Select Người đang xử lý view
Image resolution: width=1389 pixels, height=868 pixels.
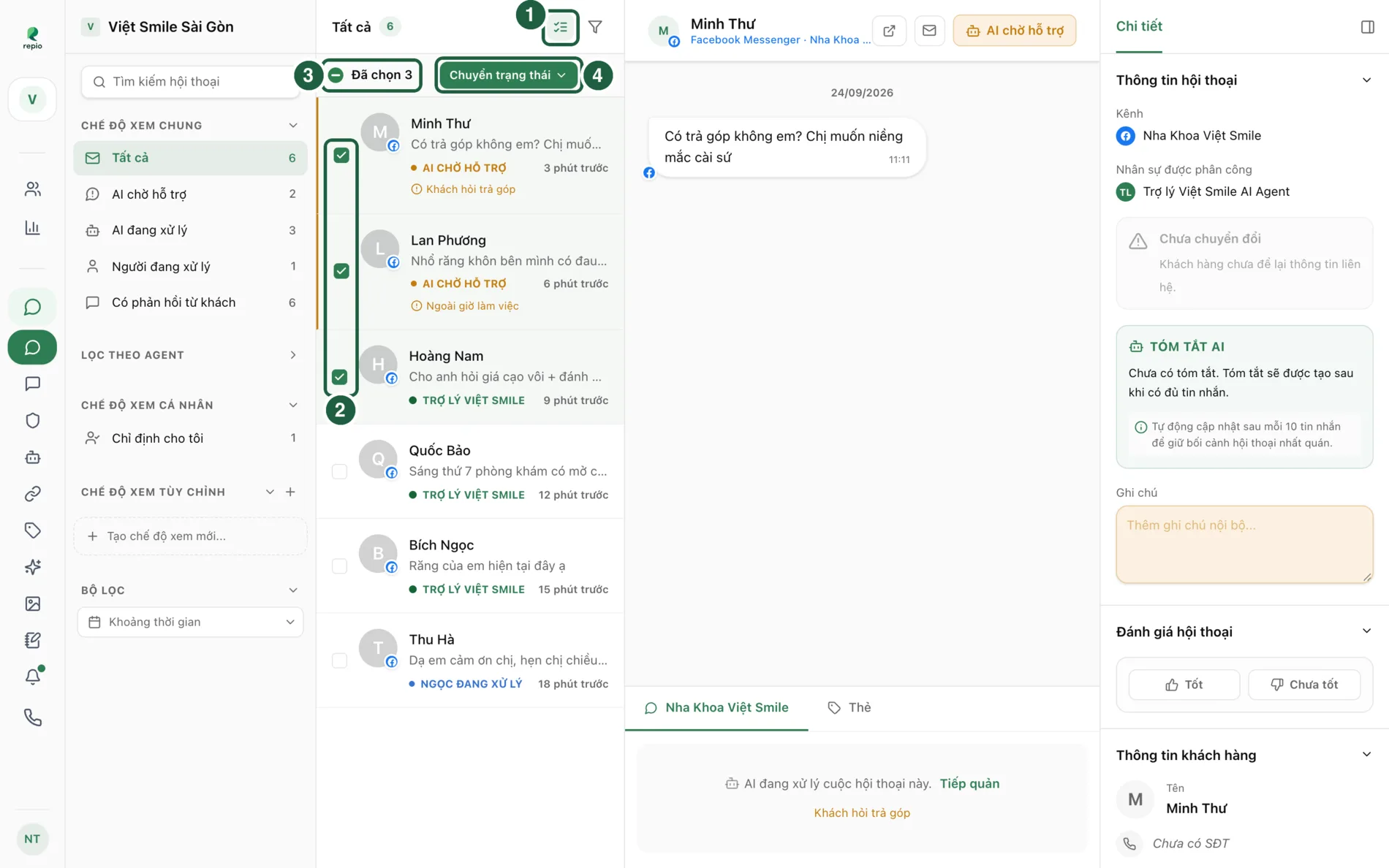point(190,267)
